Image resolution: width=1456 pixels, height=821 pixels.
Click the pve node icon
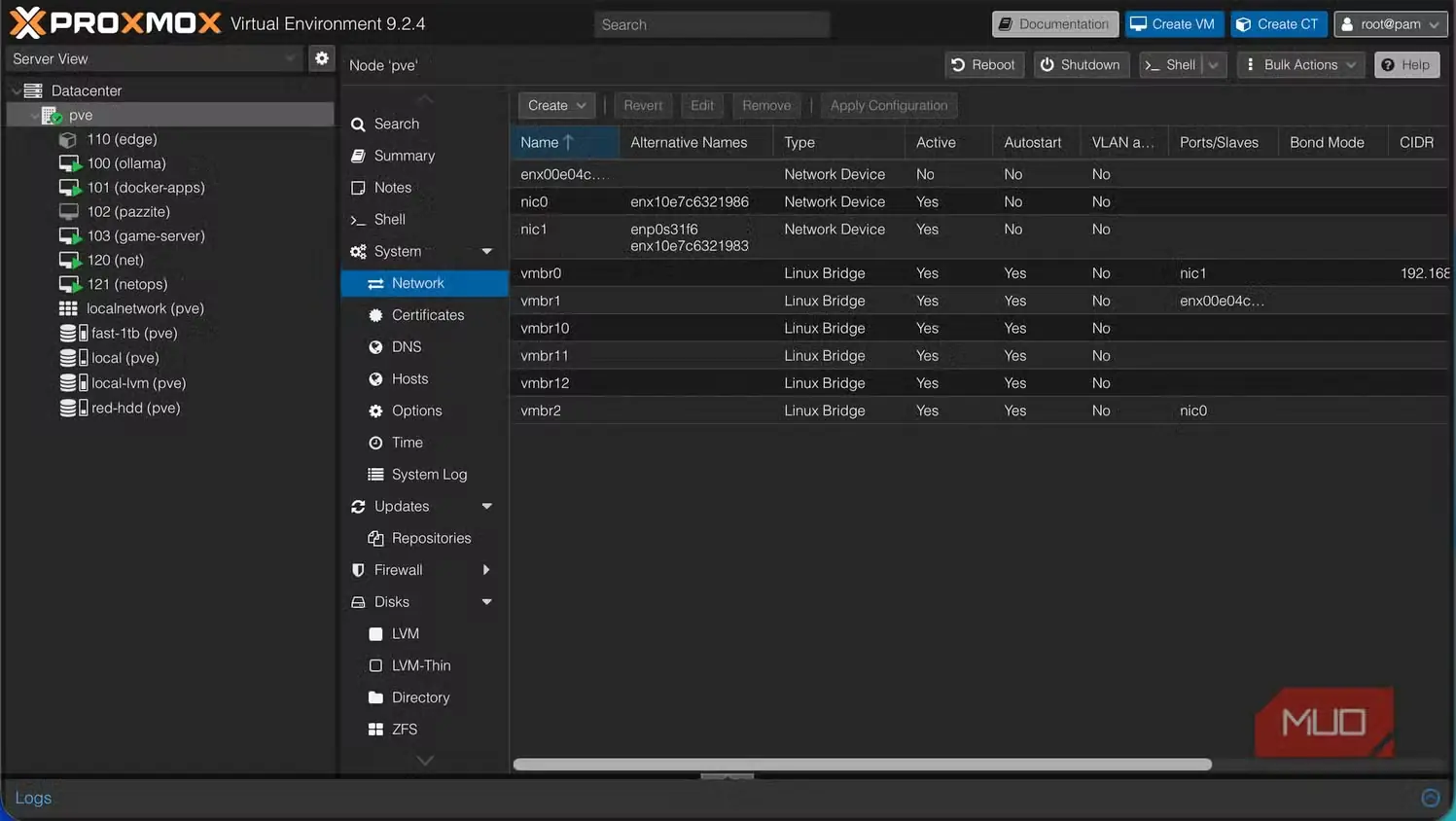[52, 115]
